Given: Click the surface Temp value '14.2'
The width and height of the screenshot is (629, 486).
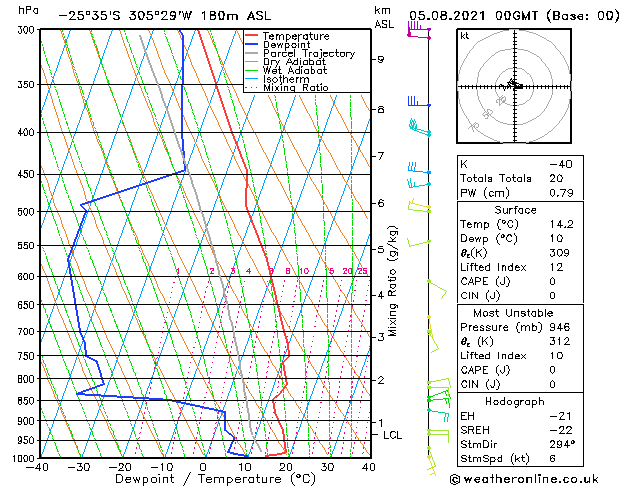Looking at the screenshot, I should [x=561, y=224].
